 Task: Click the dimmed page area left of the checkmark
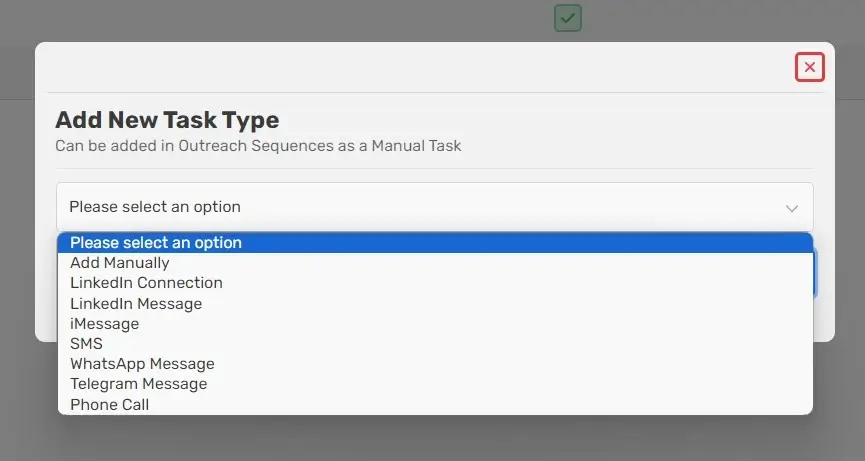[276, 19]
